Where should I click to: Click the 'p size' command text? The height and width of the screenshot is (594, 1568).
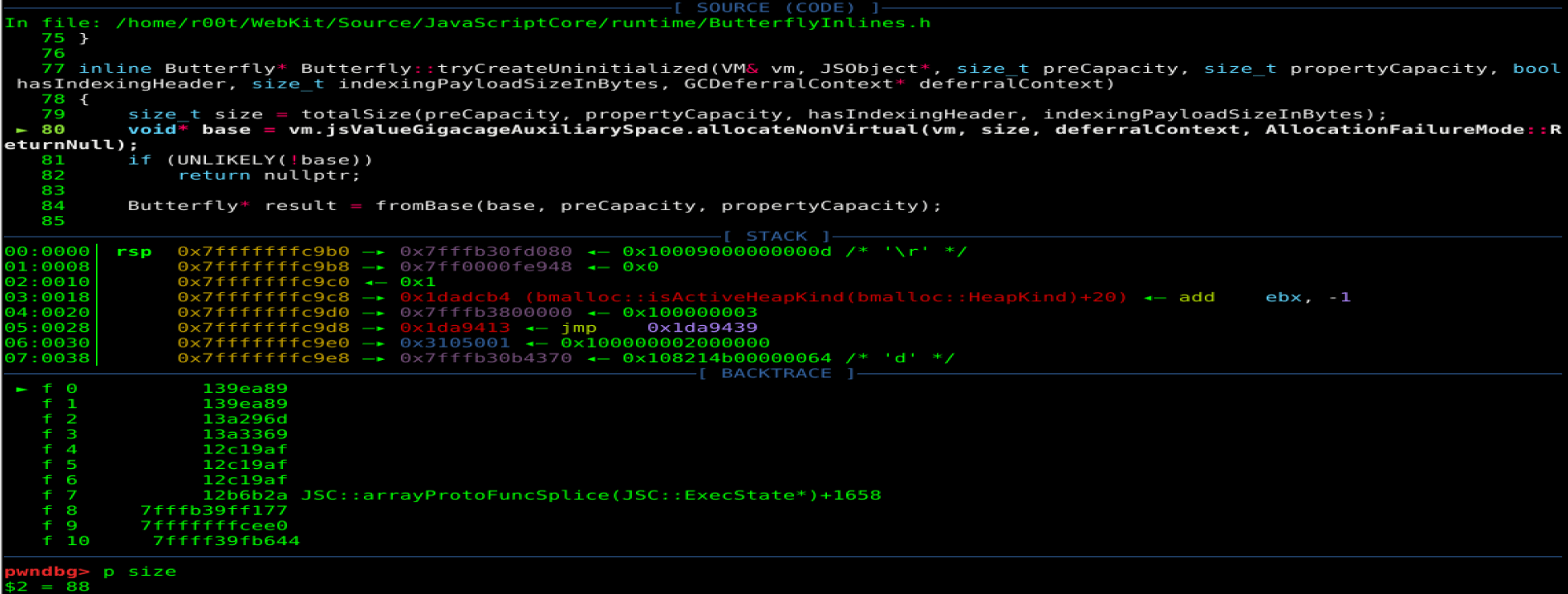pyautogui.click(x=139, y=572)
